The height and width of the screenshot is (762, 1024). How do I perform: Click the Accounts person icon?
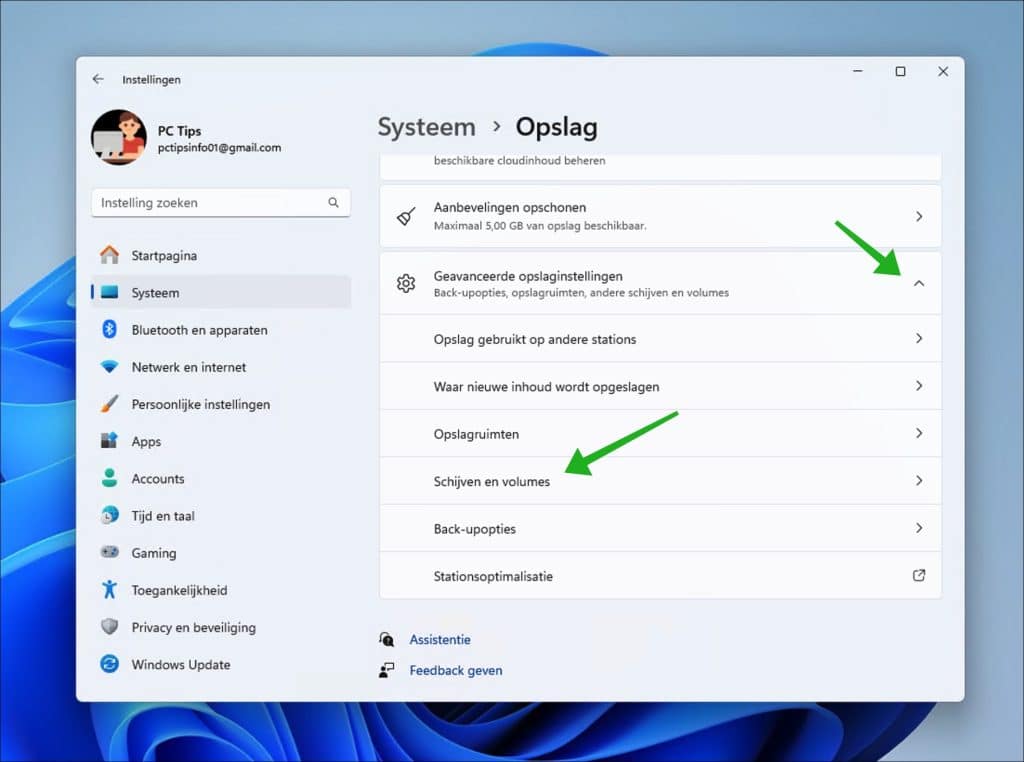(110, 478)
